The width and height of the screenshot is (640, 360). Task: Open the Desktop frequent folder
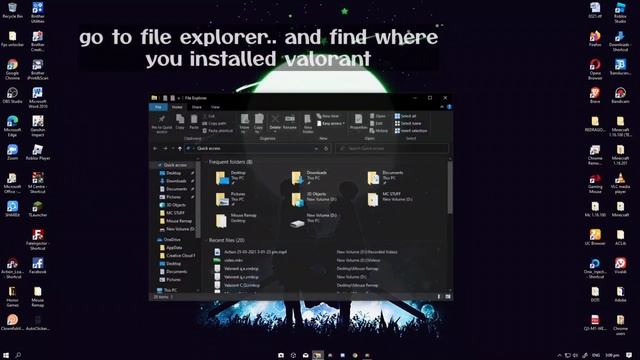coord(231,178)
